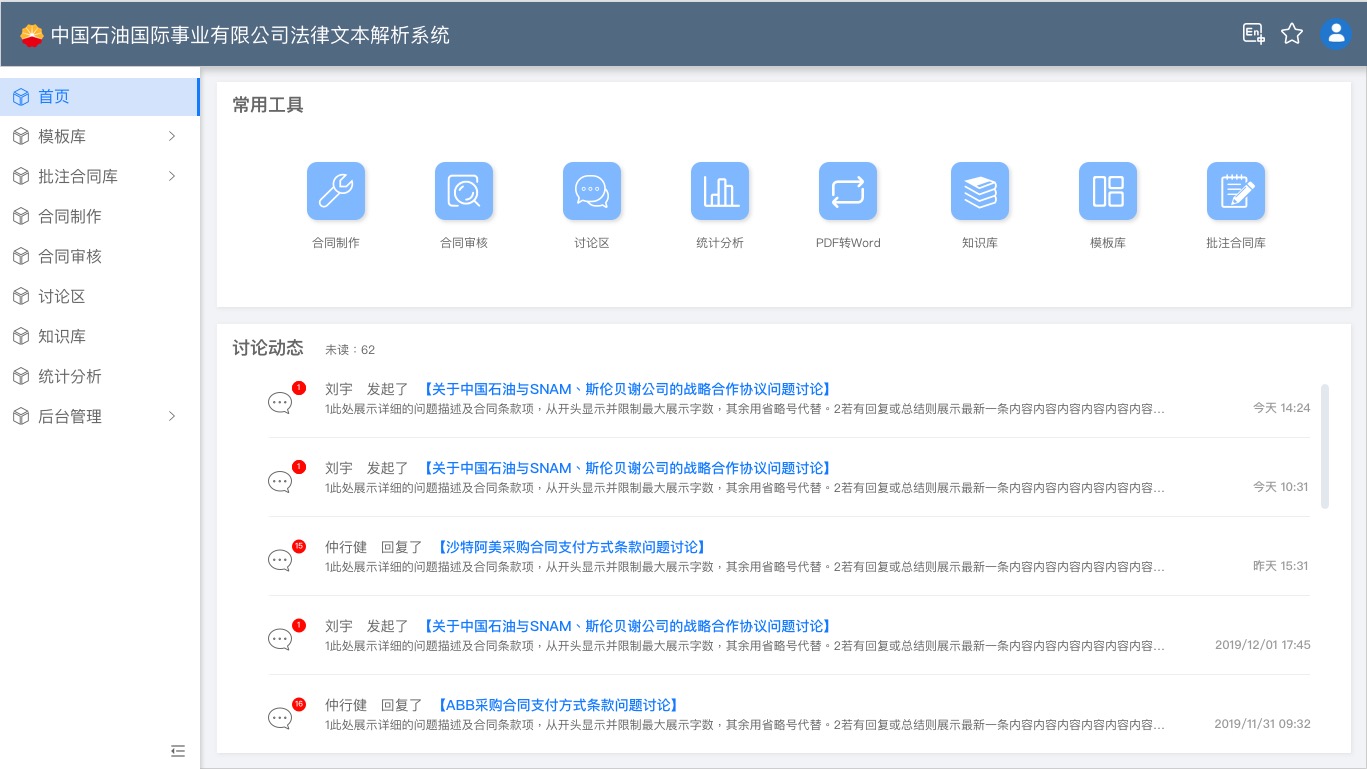Image resolution: width=1367 pixels, height=769 pixels.
Task: Click the 昨天 15:31 timestamp
Action: 1281,566
